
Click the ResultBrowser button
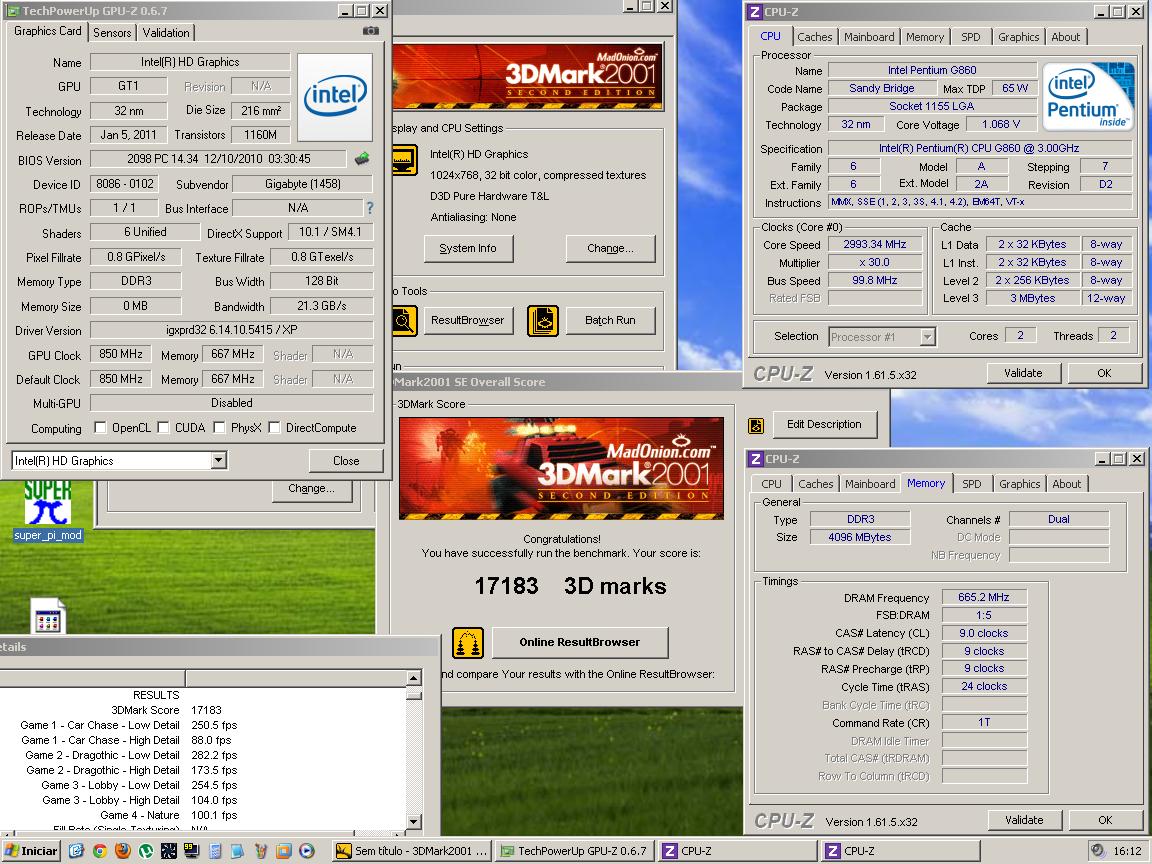[x=467, y=320]
